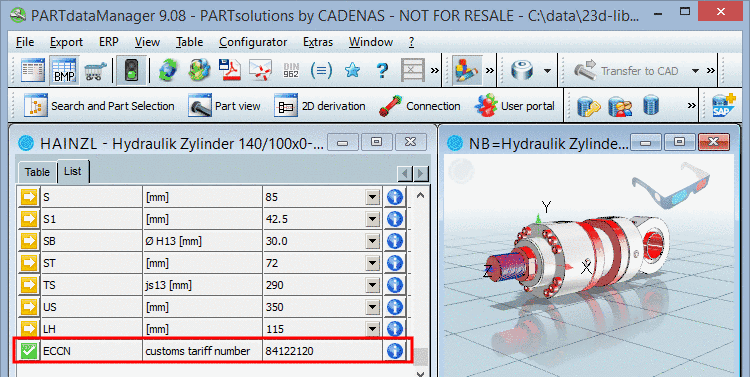
Task: Click info icon in TS row
Action: point(395,285)
